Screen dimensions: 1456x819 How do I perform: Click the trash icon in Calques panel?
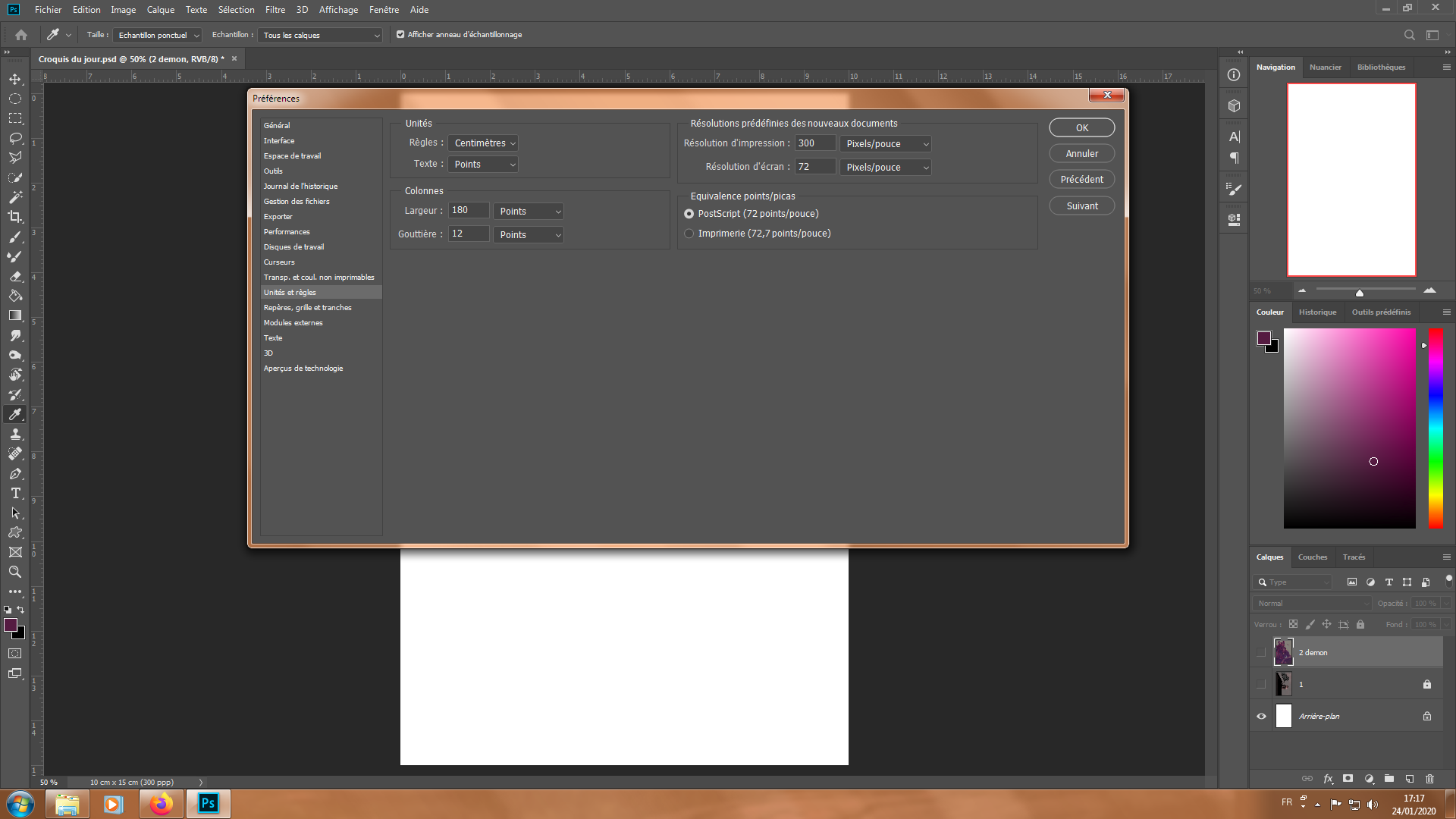[1429, 779]
